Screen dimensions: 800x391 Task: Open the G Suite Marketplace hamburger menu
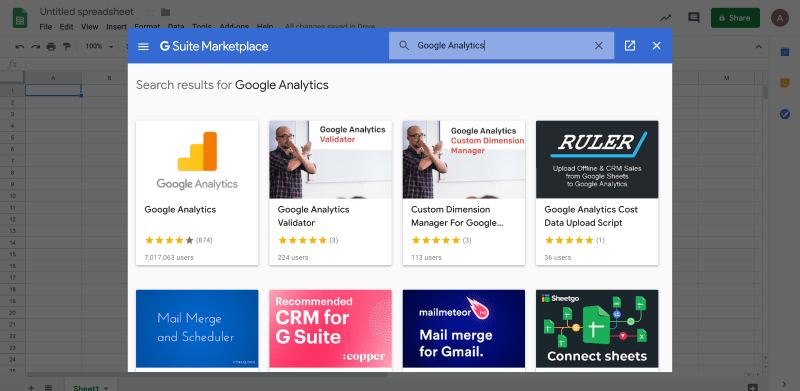pyautogui.click(x=143, y=46)
